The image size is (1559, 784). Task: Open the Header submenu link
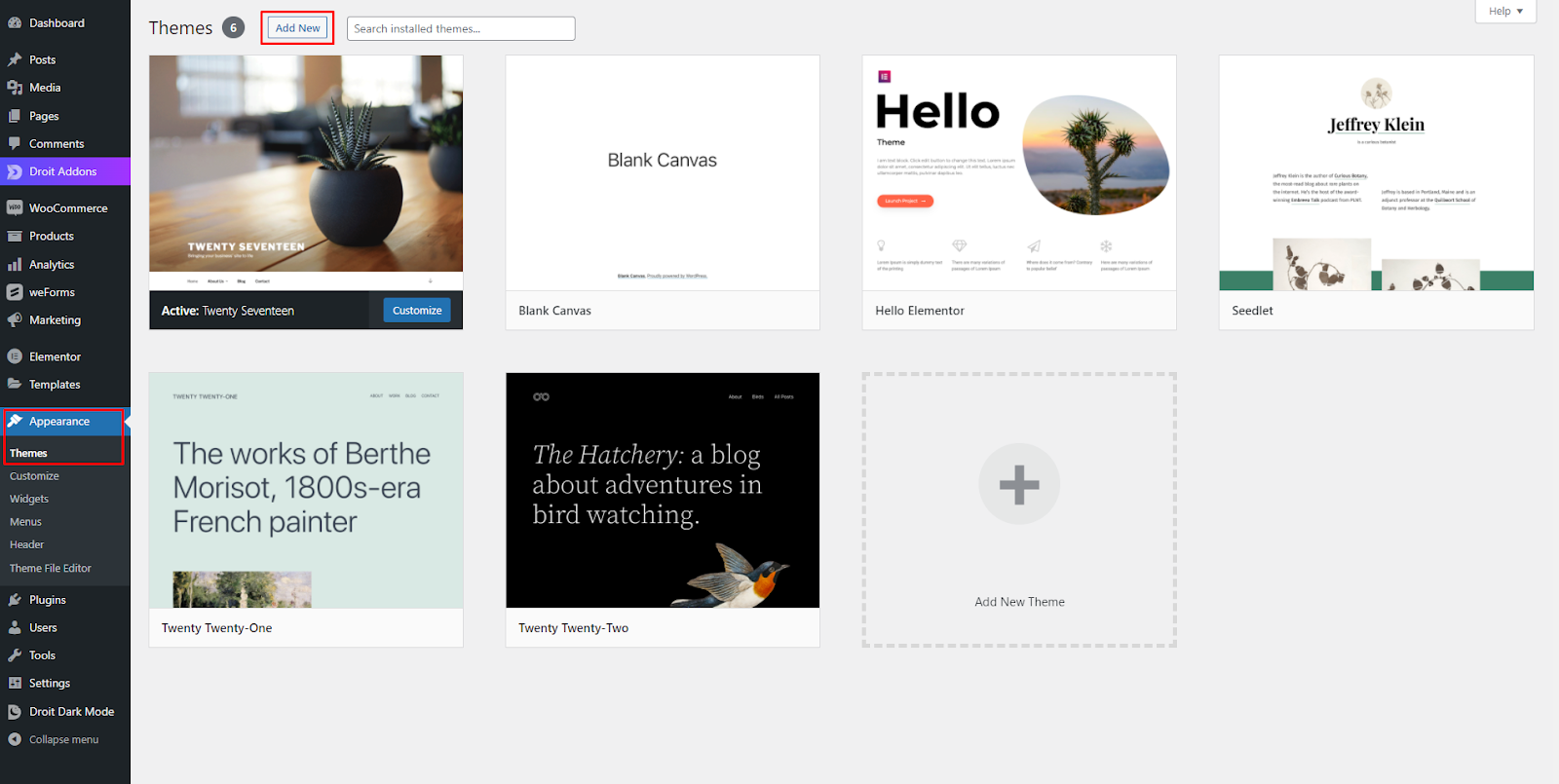coord(26,544)
